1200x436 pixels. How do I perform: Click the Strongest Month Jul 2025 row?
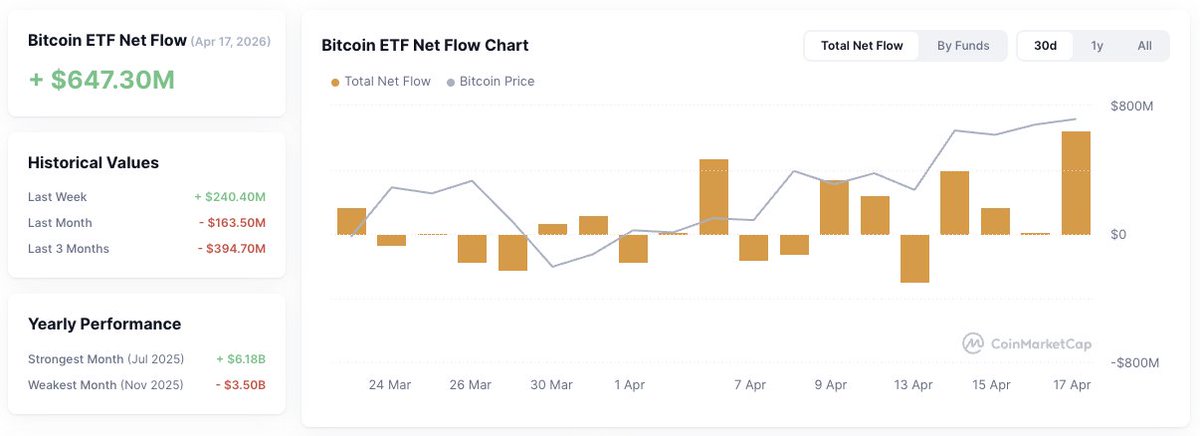[x=146, y=359]
